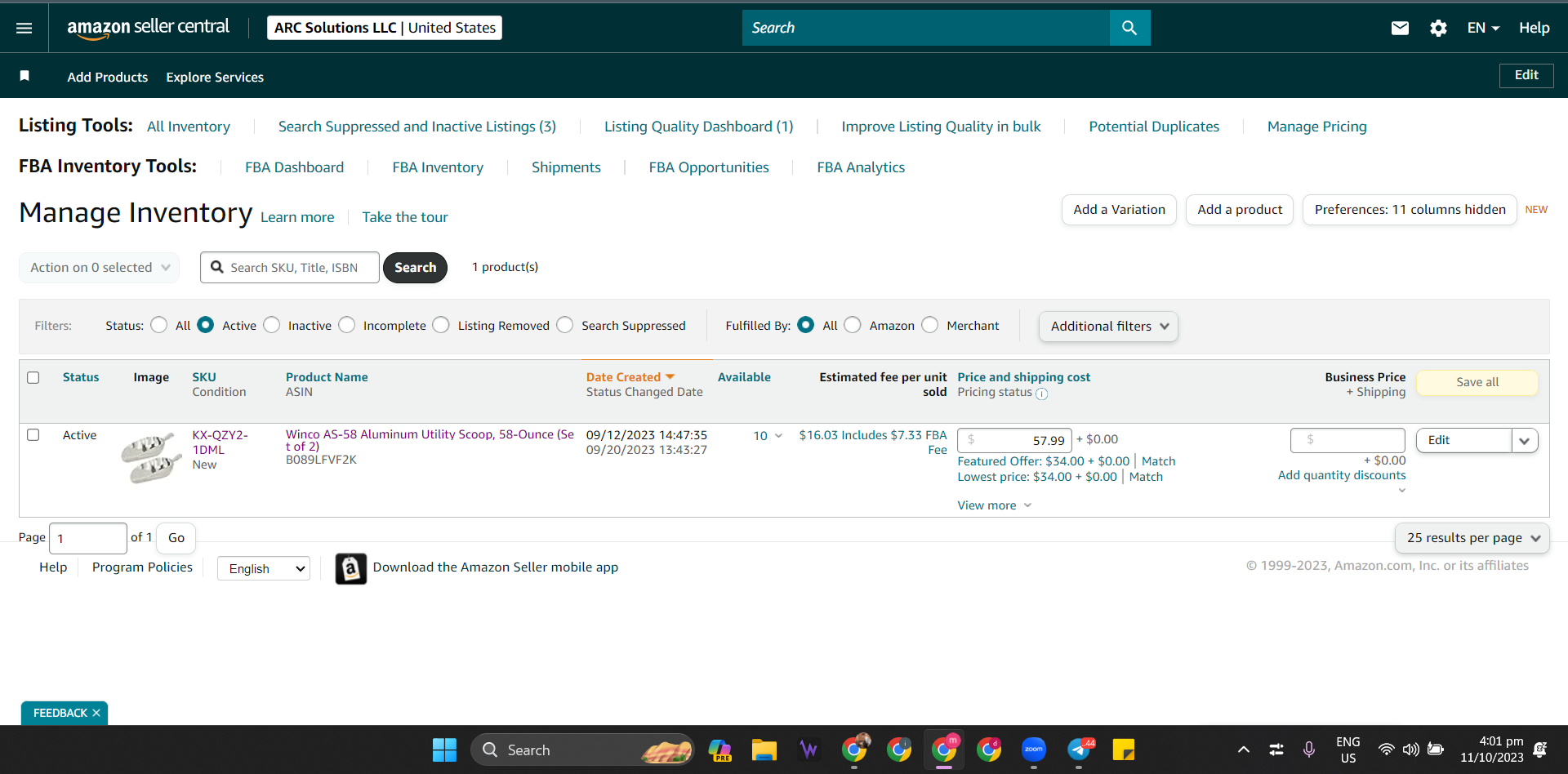This screenshot has height=774, width=1568.
Task: Select the Inactive status radio button
Action: click(x=272, y=325)
